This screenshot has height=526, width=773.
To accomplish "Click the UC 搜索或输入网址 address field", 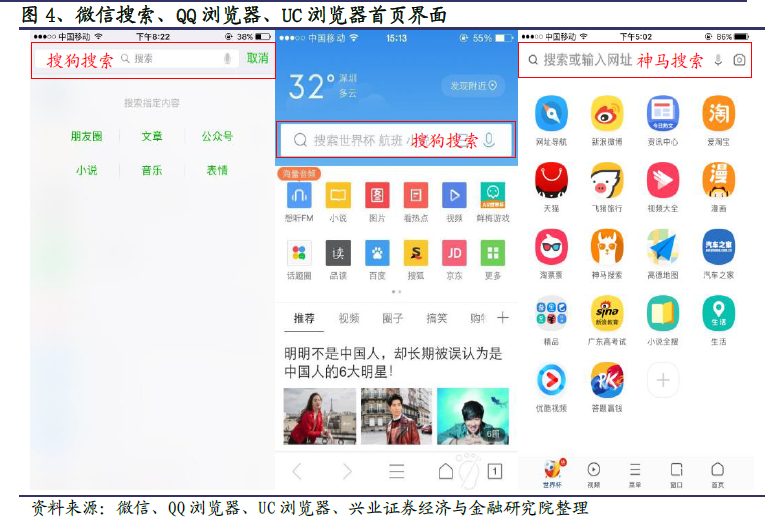I will (x=587, y=60).
